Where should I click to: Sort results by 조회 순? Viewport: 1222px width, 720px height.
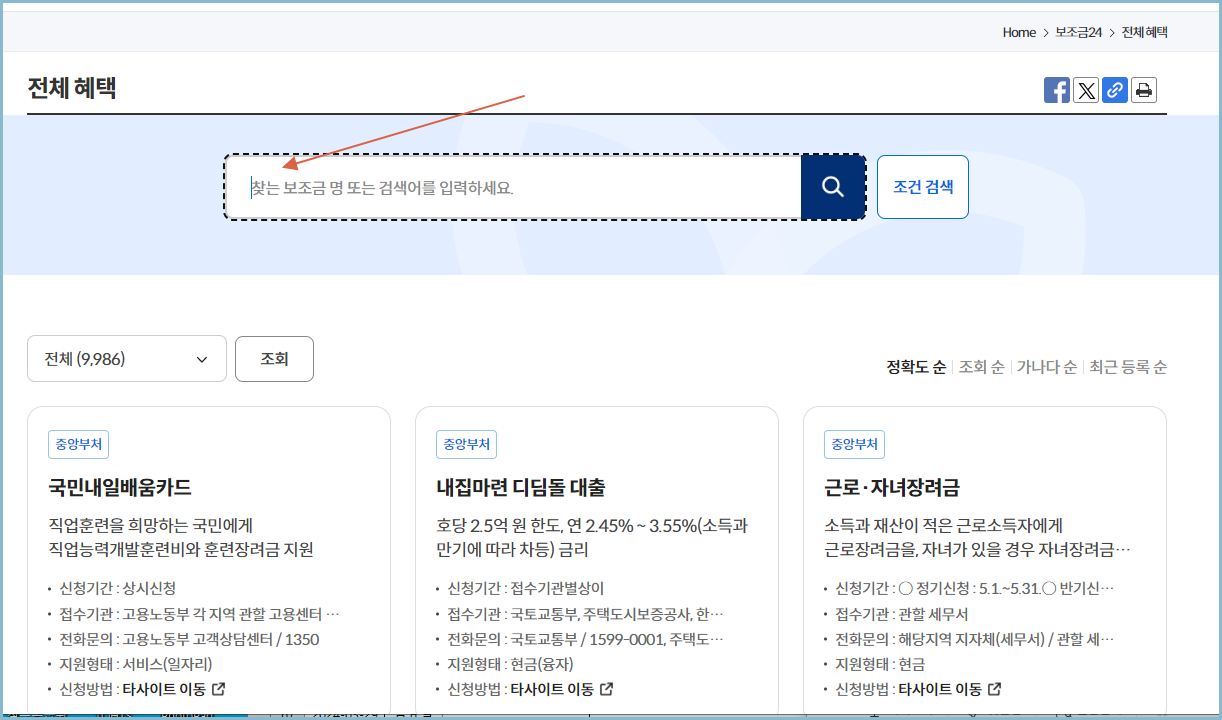983,367
